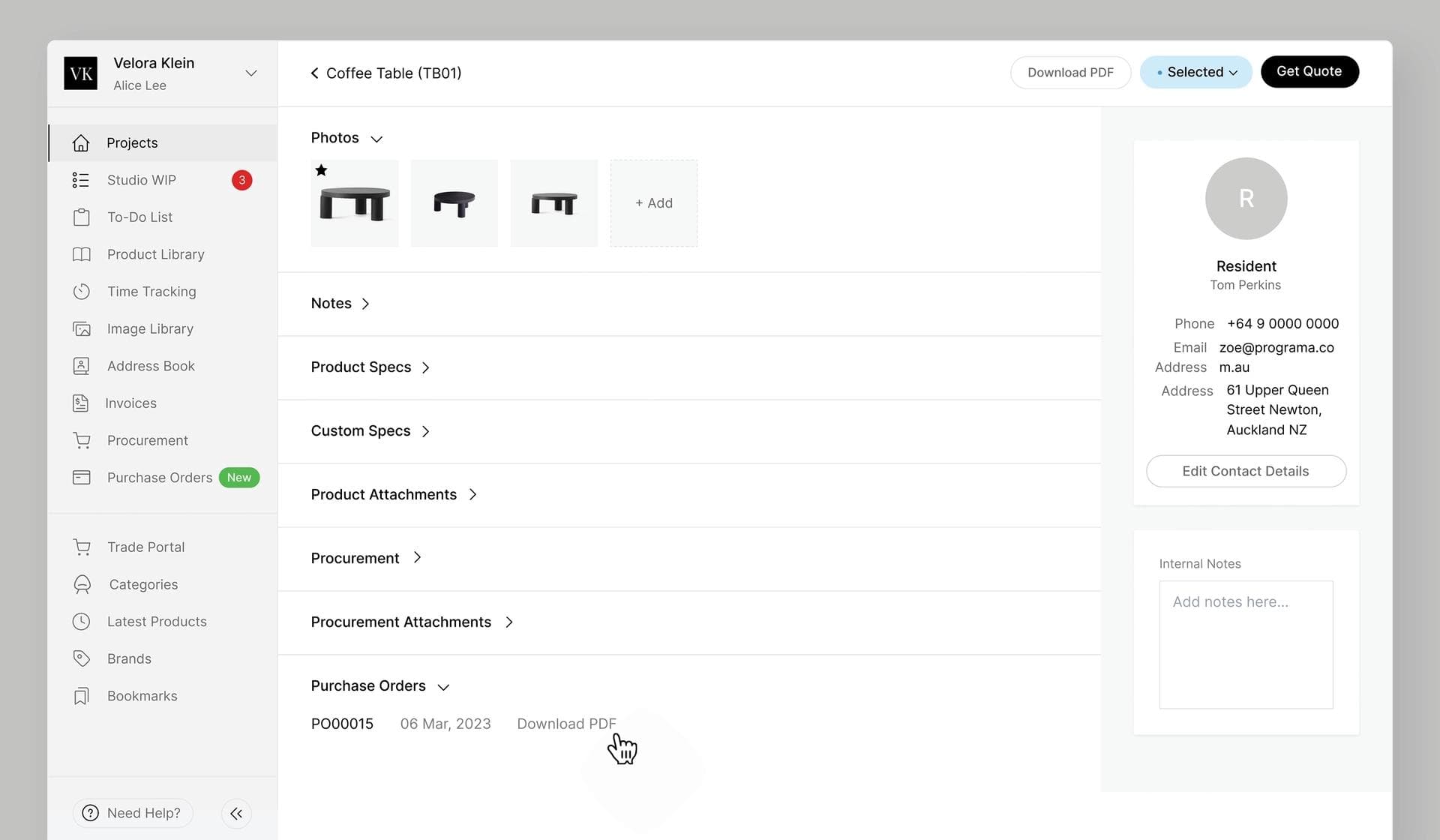The image size is (1440, 840).
Task: Go back using arrow beside Coffee Table
Action: [315, 73]
